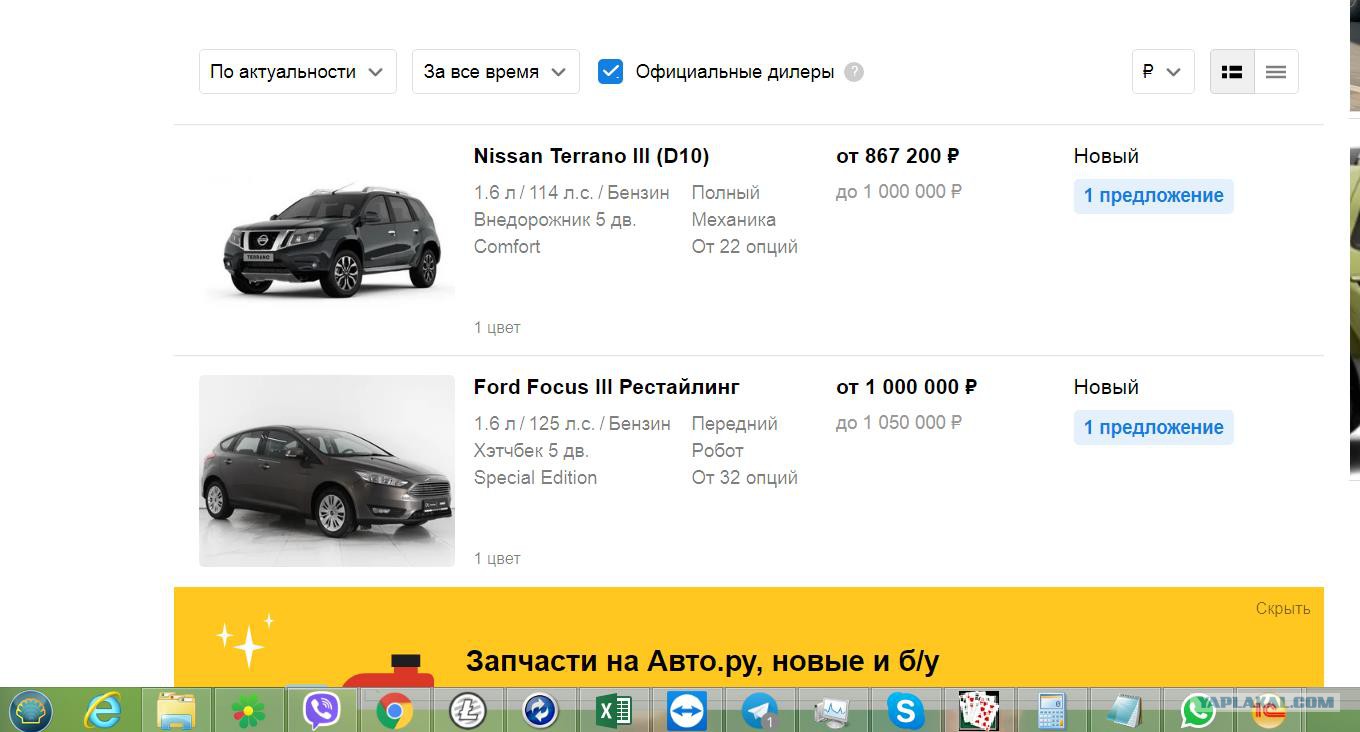Click 1 предложение for Ford Focus

1154,427
